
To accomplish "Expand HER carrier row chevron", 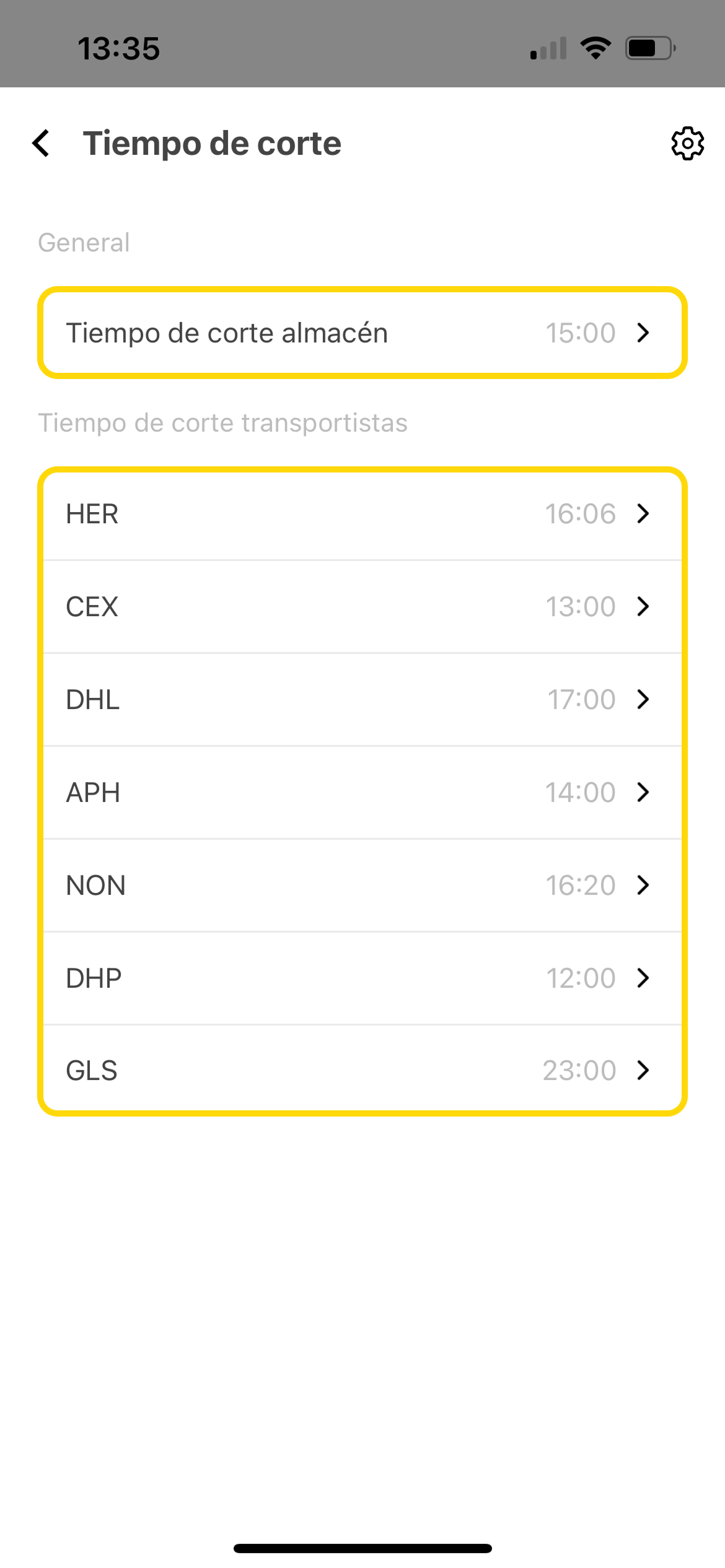I will 643,513.
